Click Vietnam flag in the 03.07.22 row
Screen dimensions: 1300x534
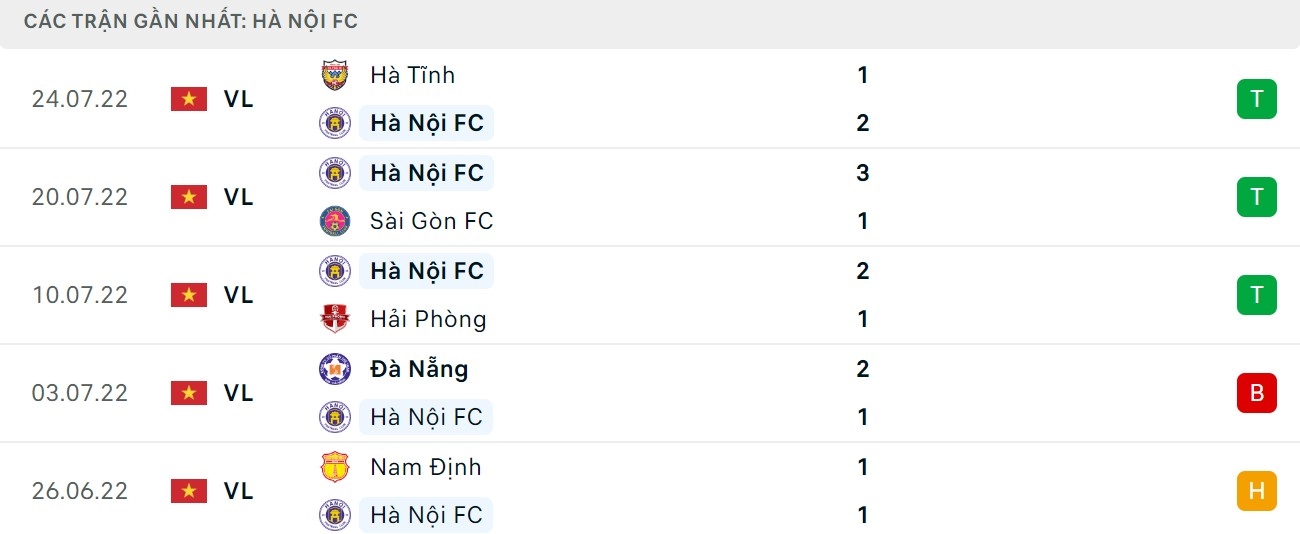(x=188, y=393)
